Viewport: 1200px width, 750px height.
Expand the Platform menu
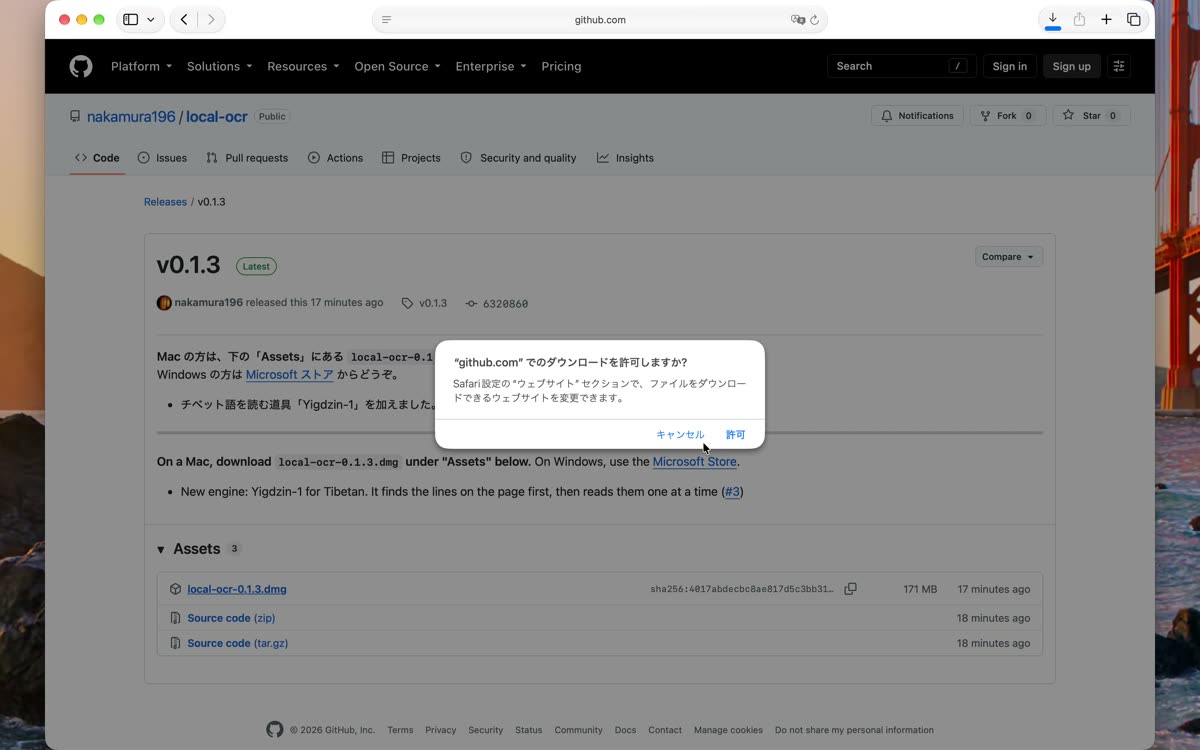pyautogui.click(x=141, y=66)
